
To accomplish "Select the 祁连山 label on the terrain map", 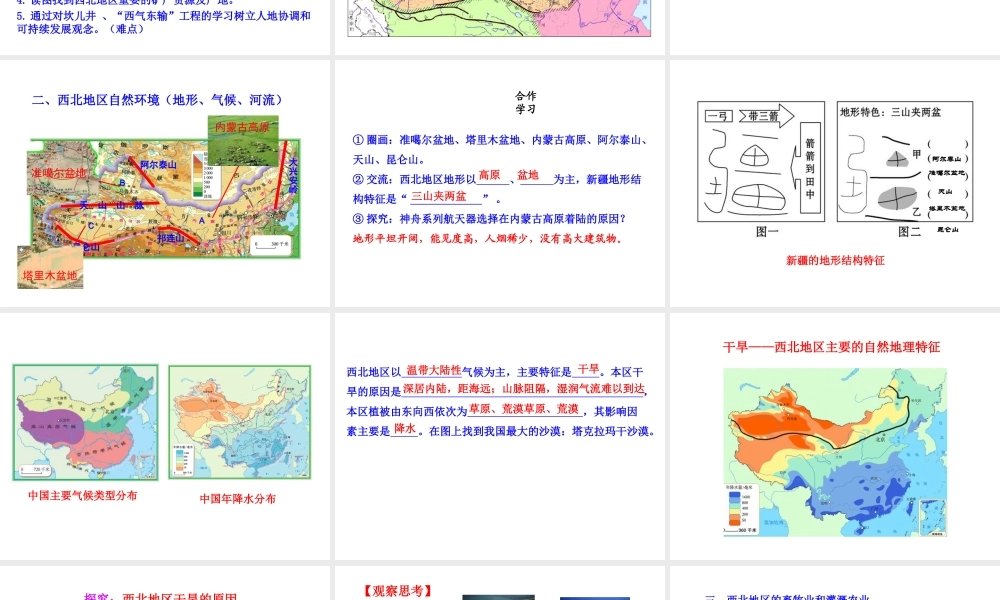I will [x=170, y=238].
